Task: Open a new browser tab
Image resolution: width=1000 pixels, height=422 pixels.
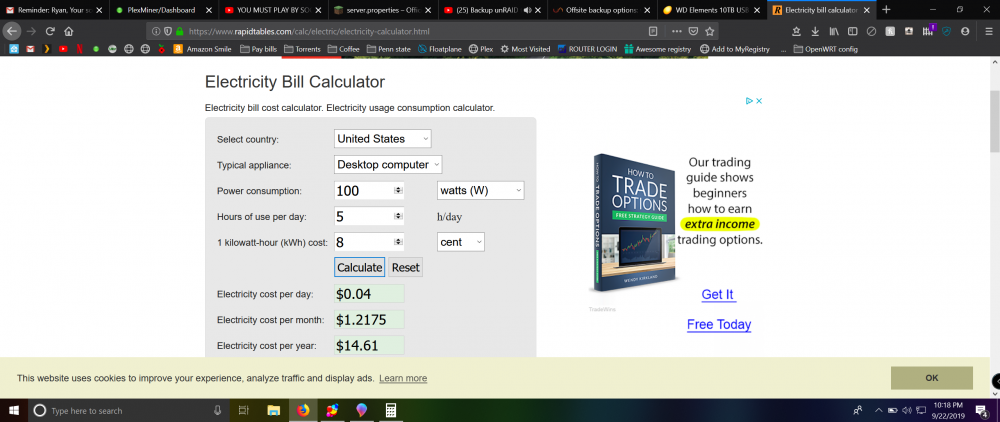Action: click(886, 10)
